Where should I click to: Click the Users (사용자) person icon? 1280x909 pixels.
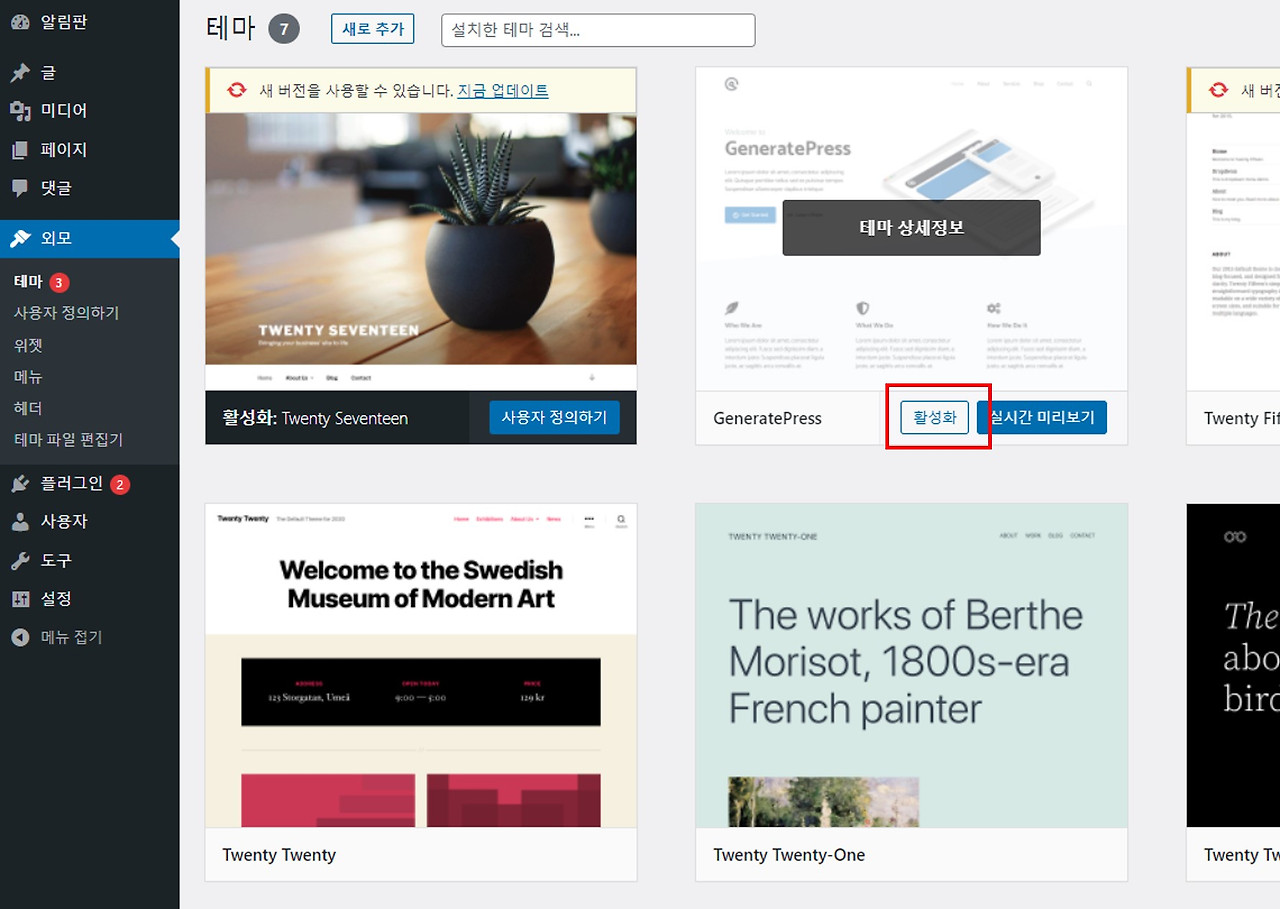coord(20,522)
